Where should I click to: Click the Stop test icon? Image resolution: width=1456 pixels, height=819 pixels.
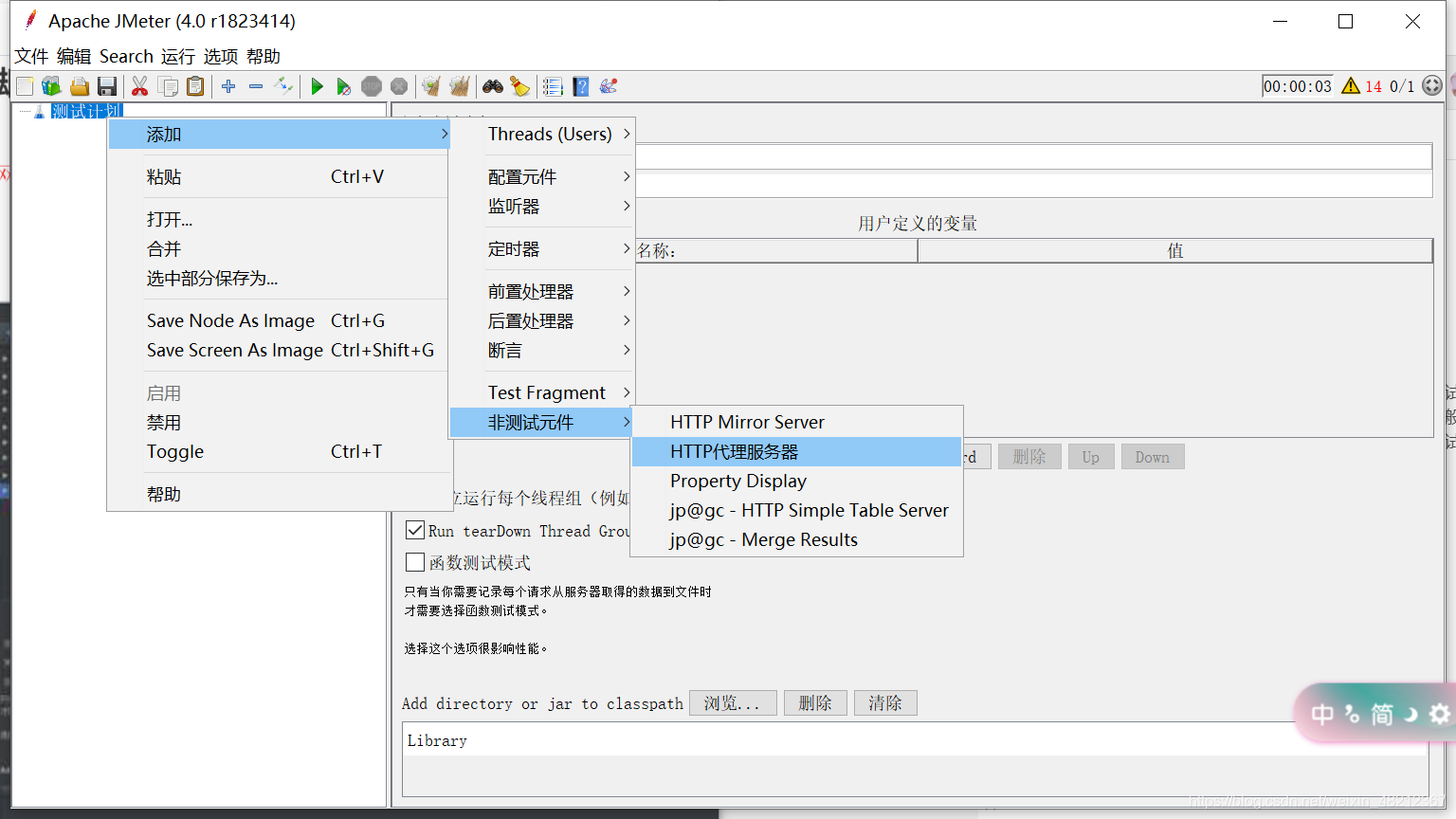click(372, 86)
